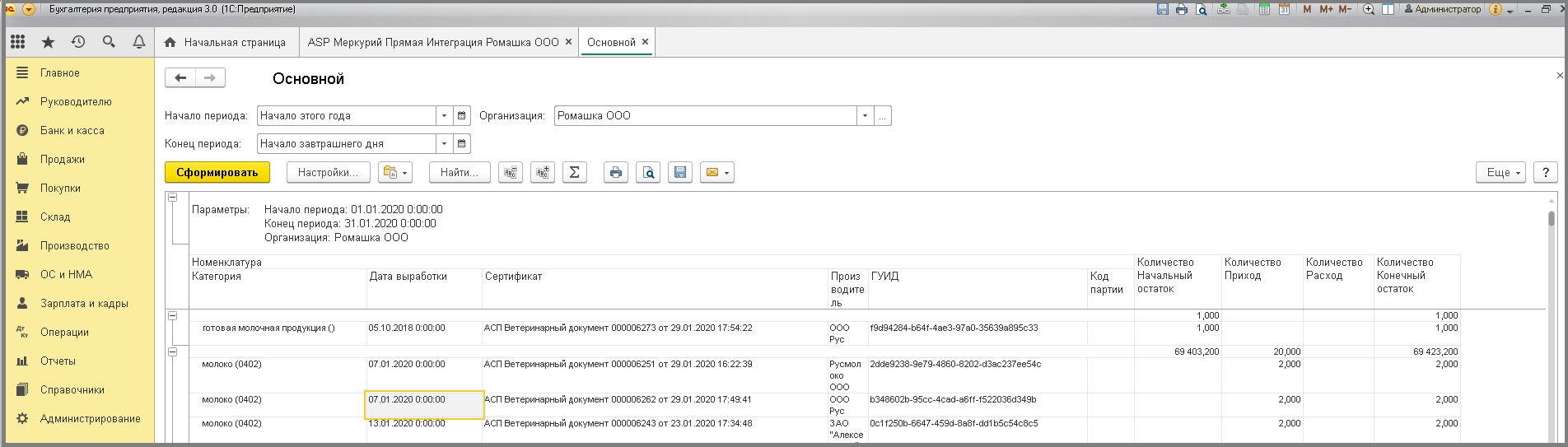Click the title bar save diskette icon
Screen dimensions: 1568x447
pyautogui.click(x=1163, y=9)
